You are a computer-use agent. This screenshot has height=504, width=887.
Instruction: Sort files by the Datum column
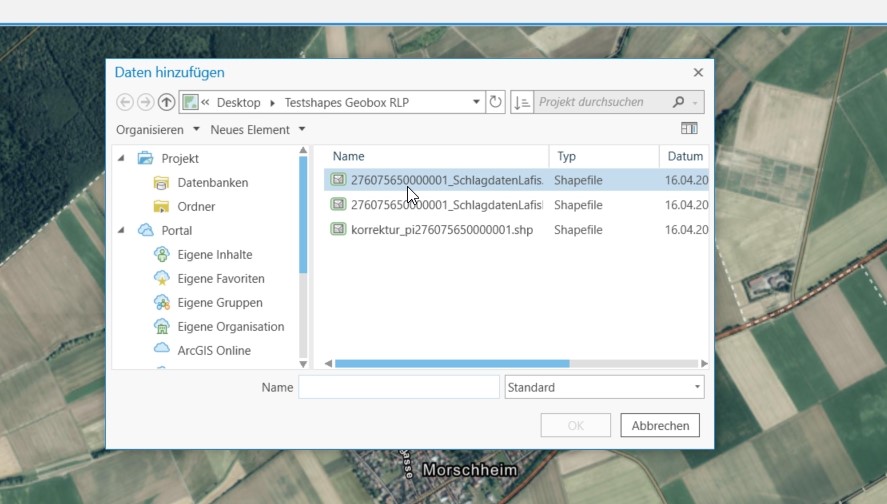pos(684,156)
